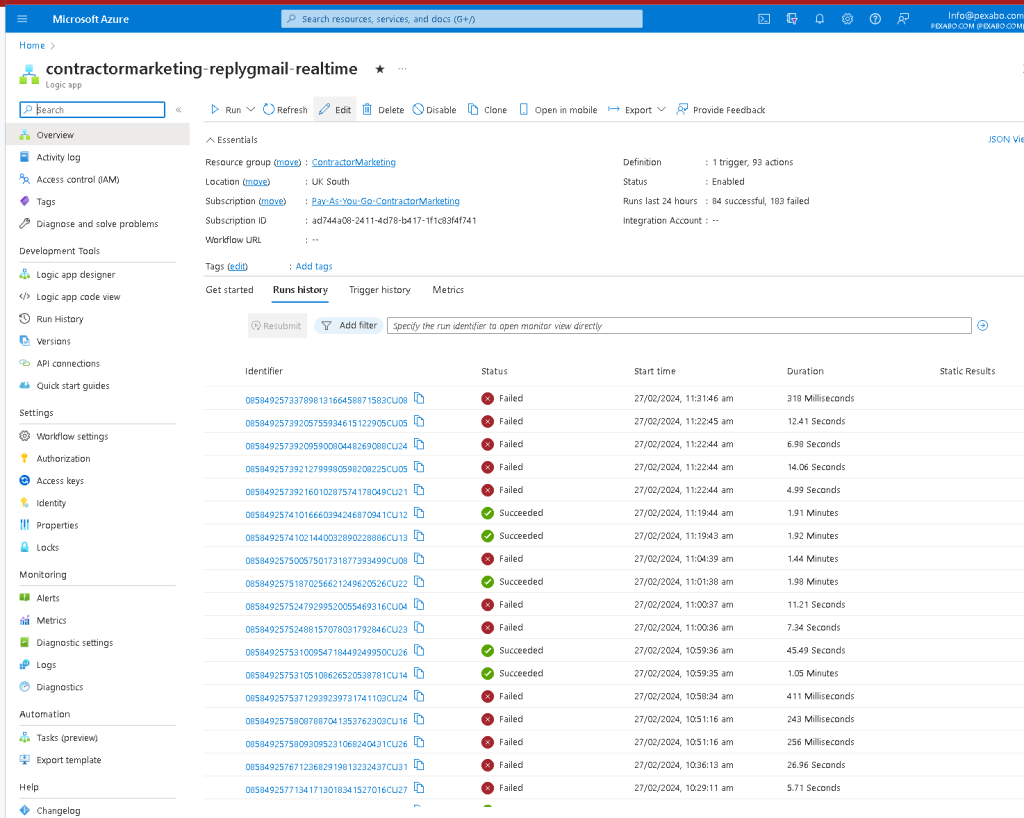1024x818 pixels.
Task: Open Pay-As-You-Go-ContractorMarketing subscription link
Action: tap(385, 202)
